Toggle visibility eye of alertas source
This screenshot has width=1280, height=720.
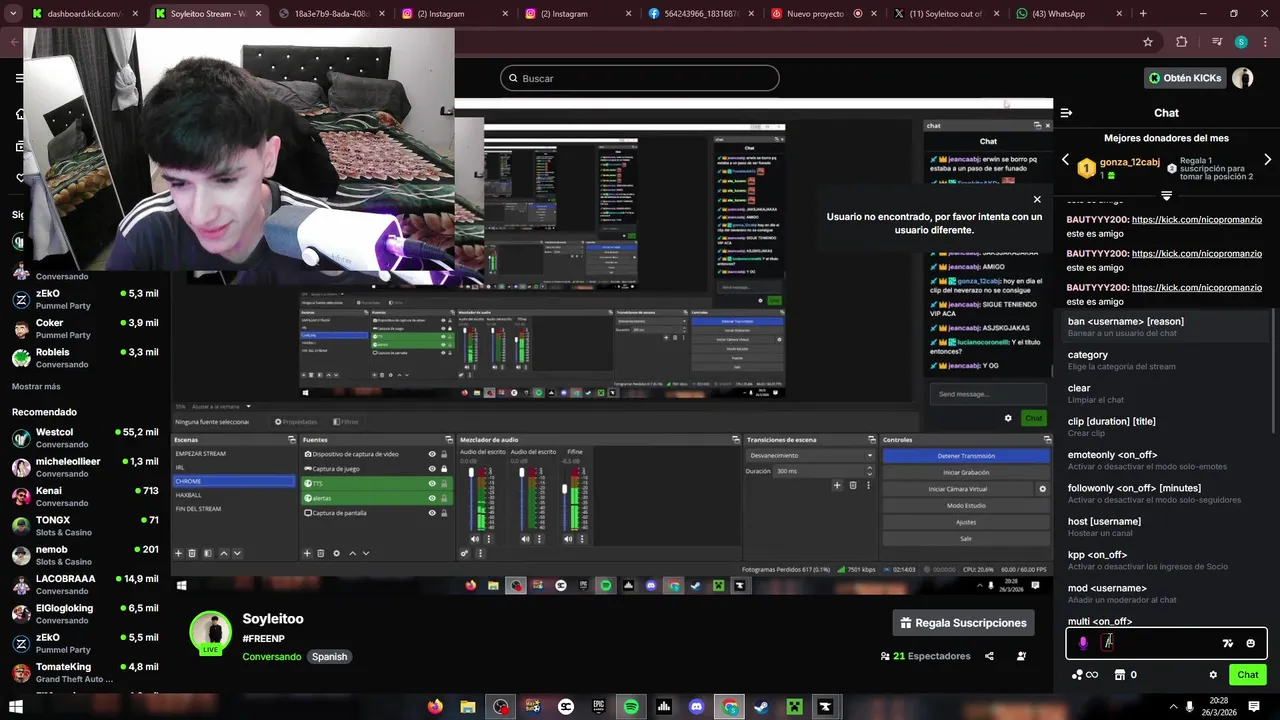[432, 498]
